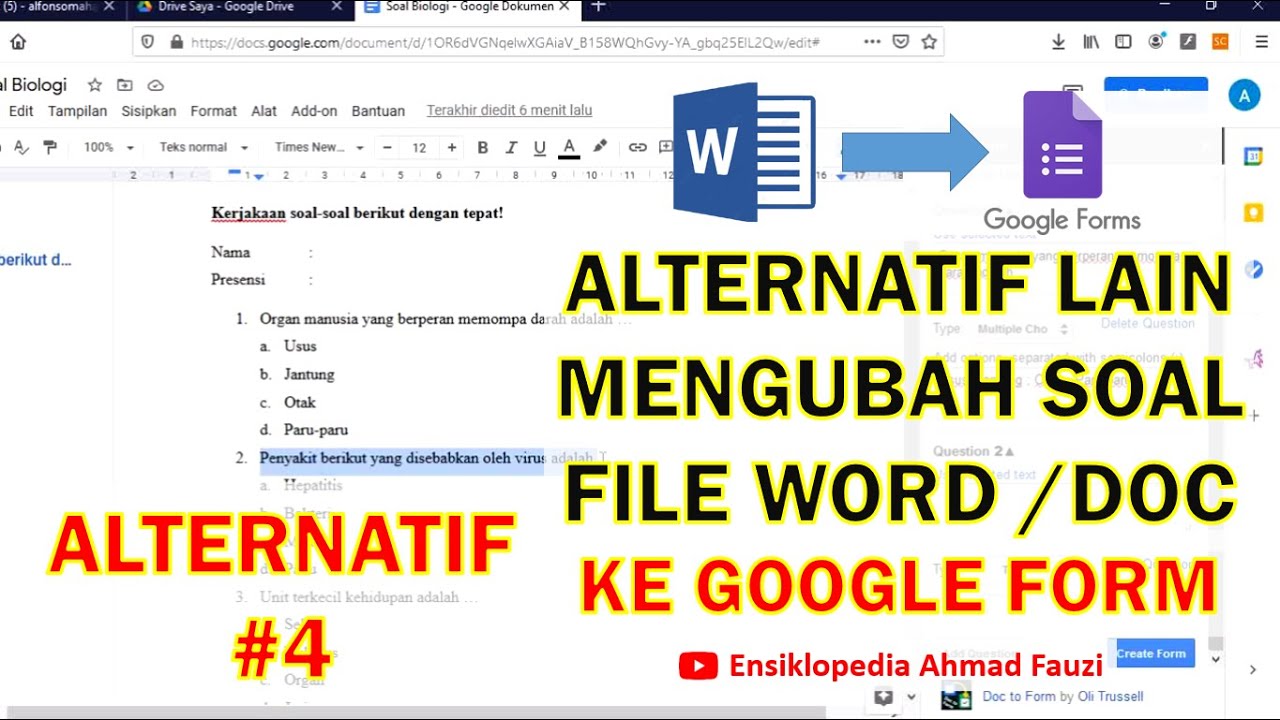Collapse Question 2 section arrow
1280x720 pixels.
coord(1009,452)
